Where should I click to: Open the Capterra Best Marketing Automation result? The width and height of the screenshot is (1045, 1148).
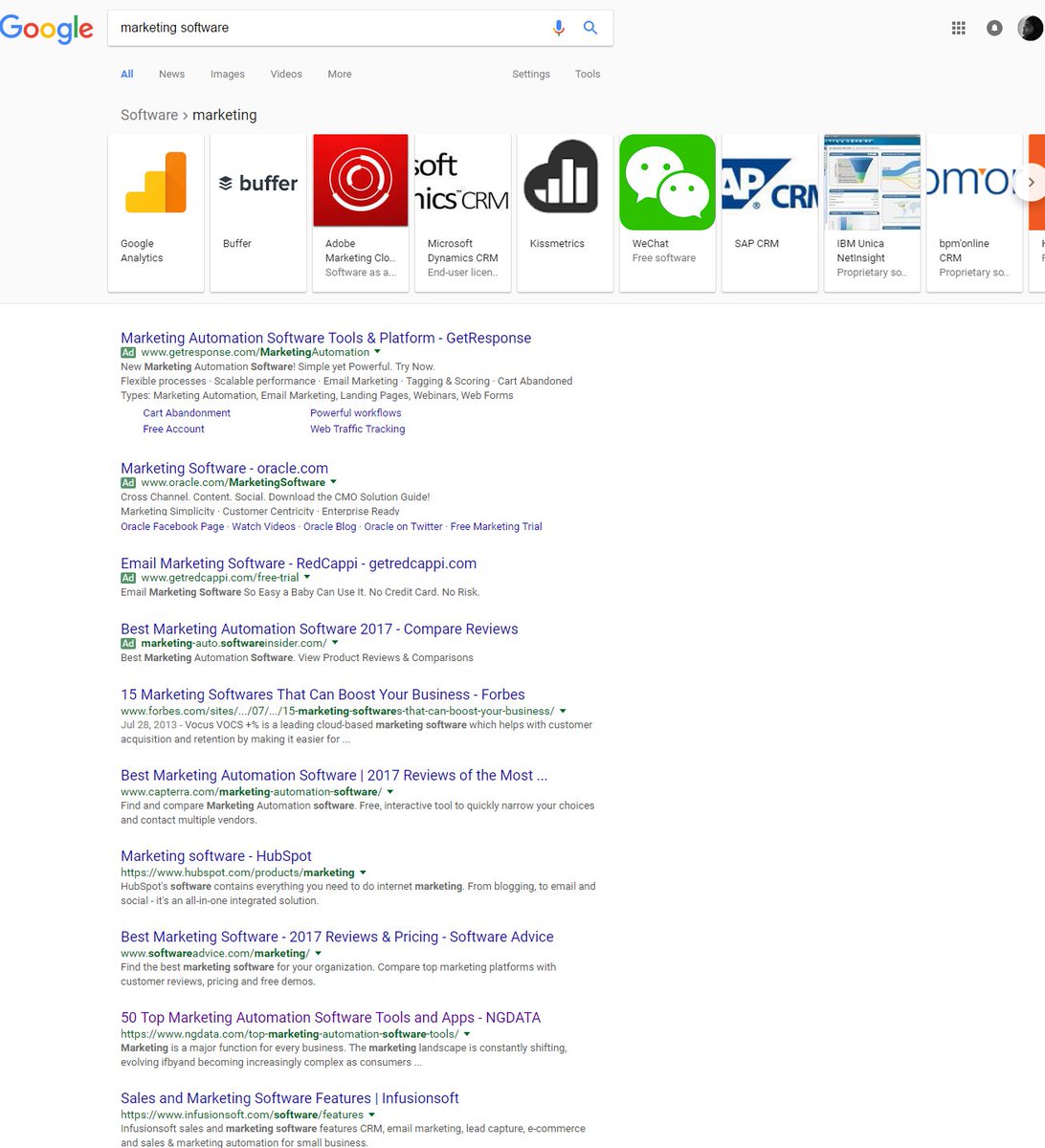[x=334, y=775]
